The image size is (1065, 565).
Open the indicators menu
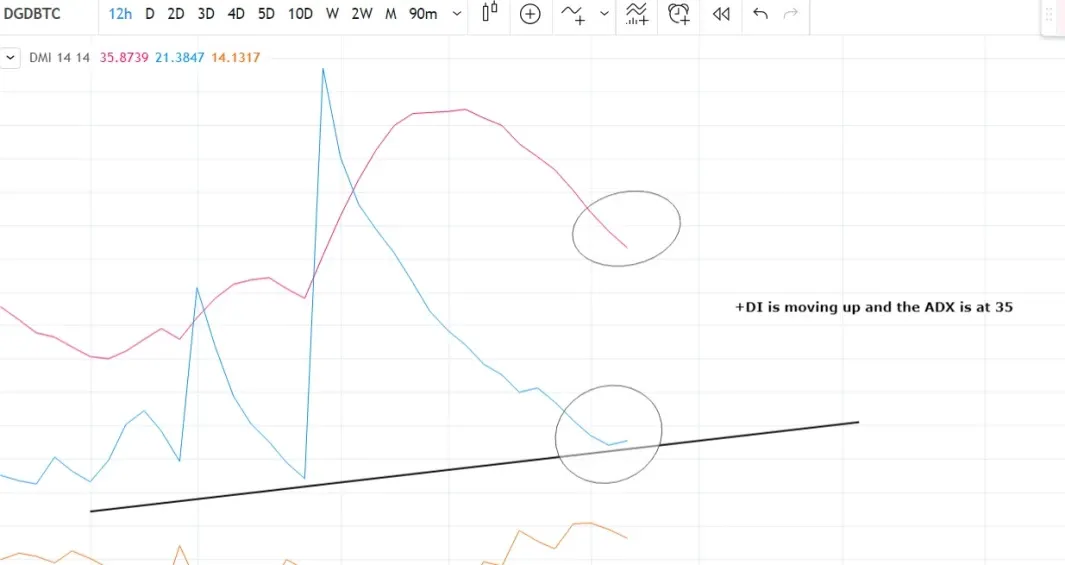[x=573, y=14]
